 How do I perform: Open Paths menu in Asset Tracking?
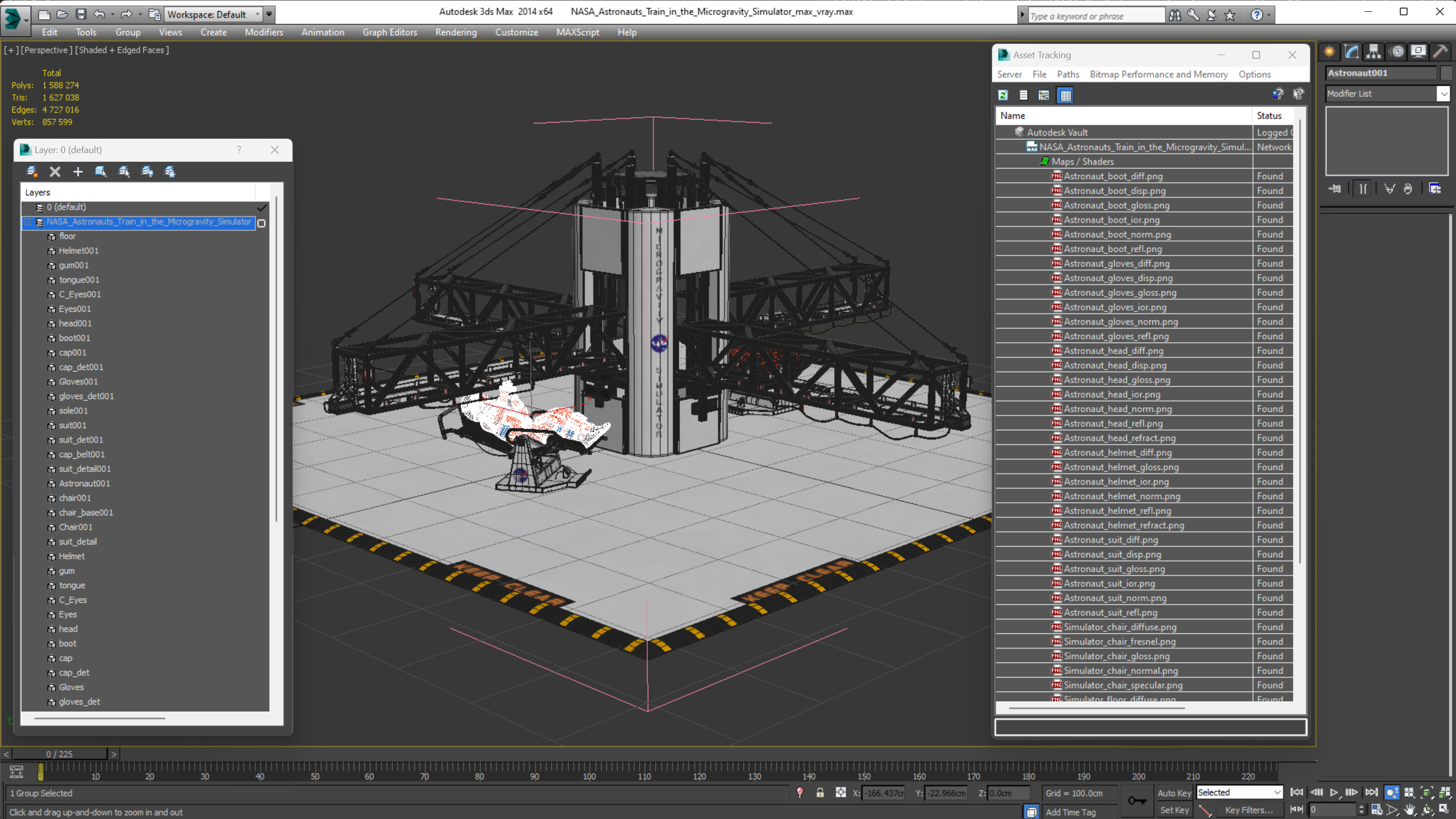click(x=1068, y=74)
